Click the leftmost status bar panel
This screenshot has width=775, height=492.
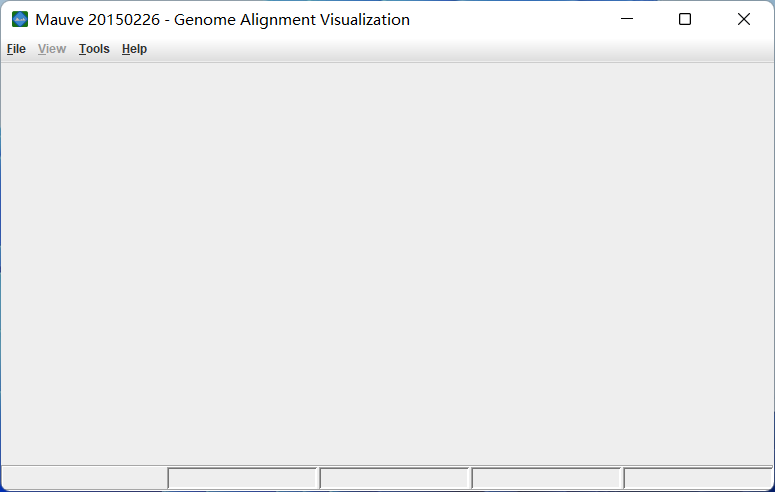point(84,479)
